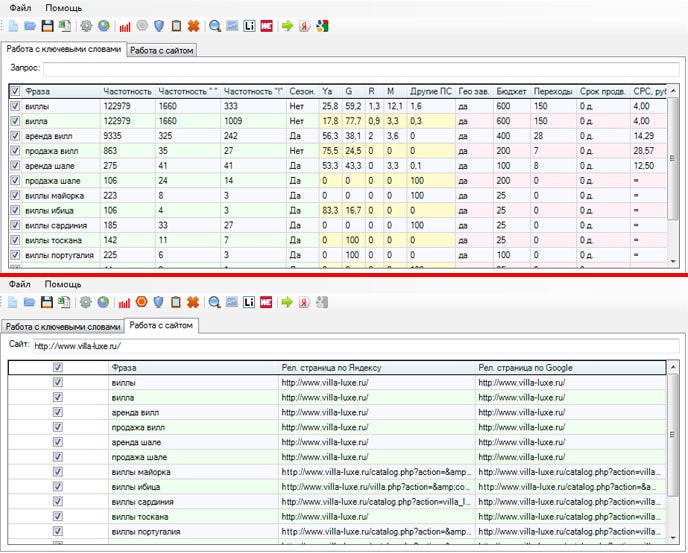Click the Save floppy icon in upper toolbar
Viewport: 688px width, 553px height.
pos(47,25)
